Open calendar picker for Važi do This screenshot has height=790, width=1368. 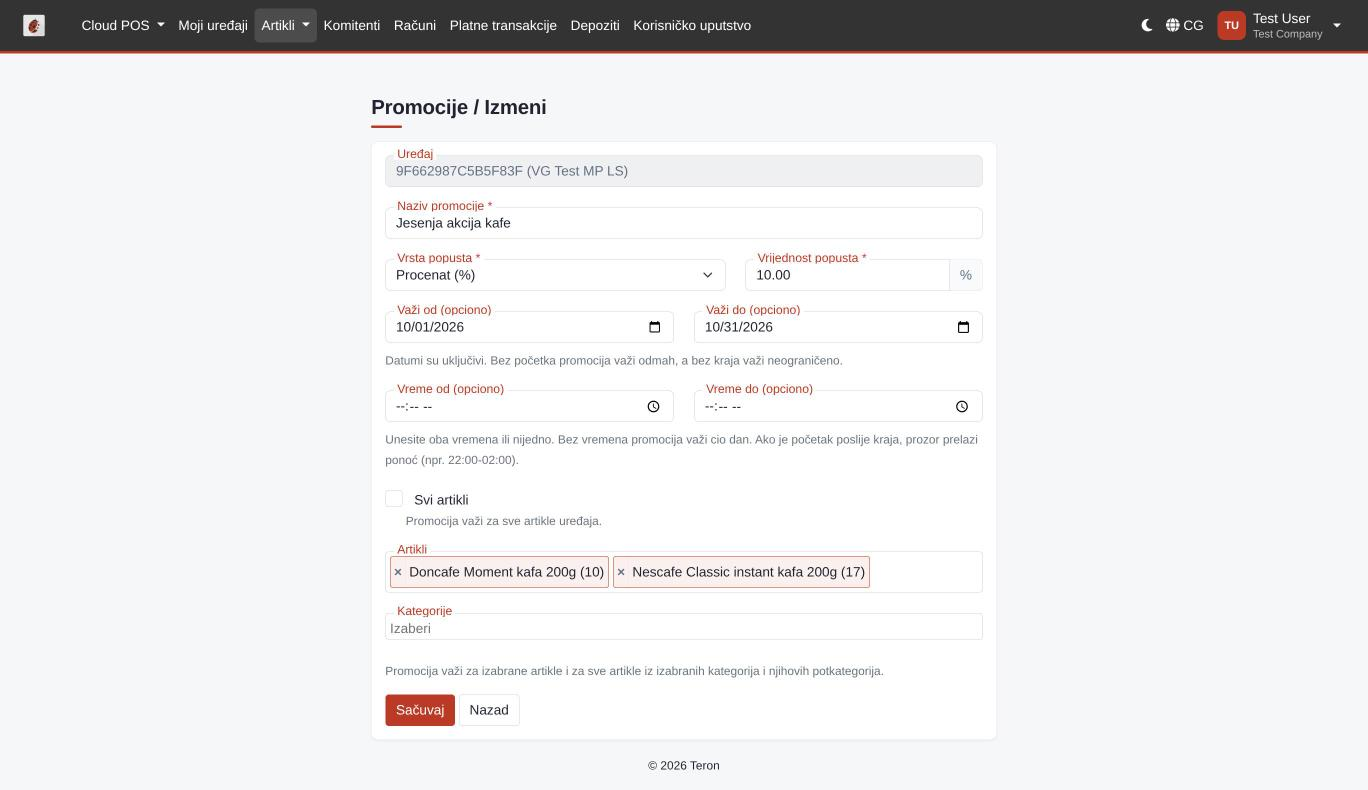click(x=964, y=327)
